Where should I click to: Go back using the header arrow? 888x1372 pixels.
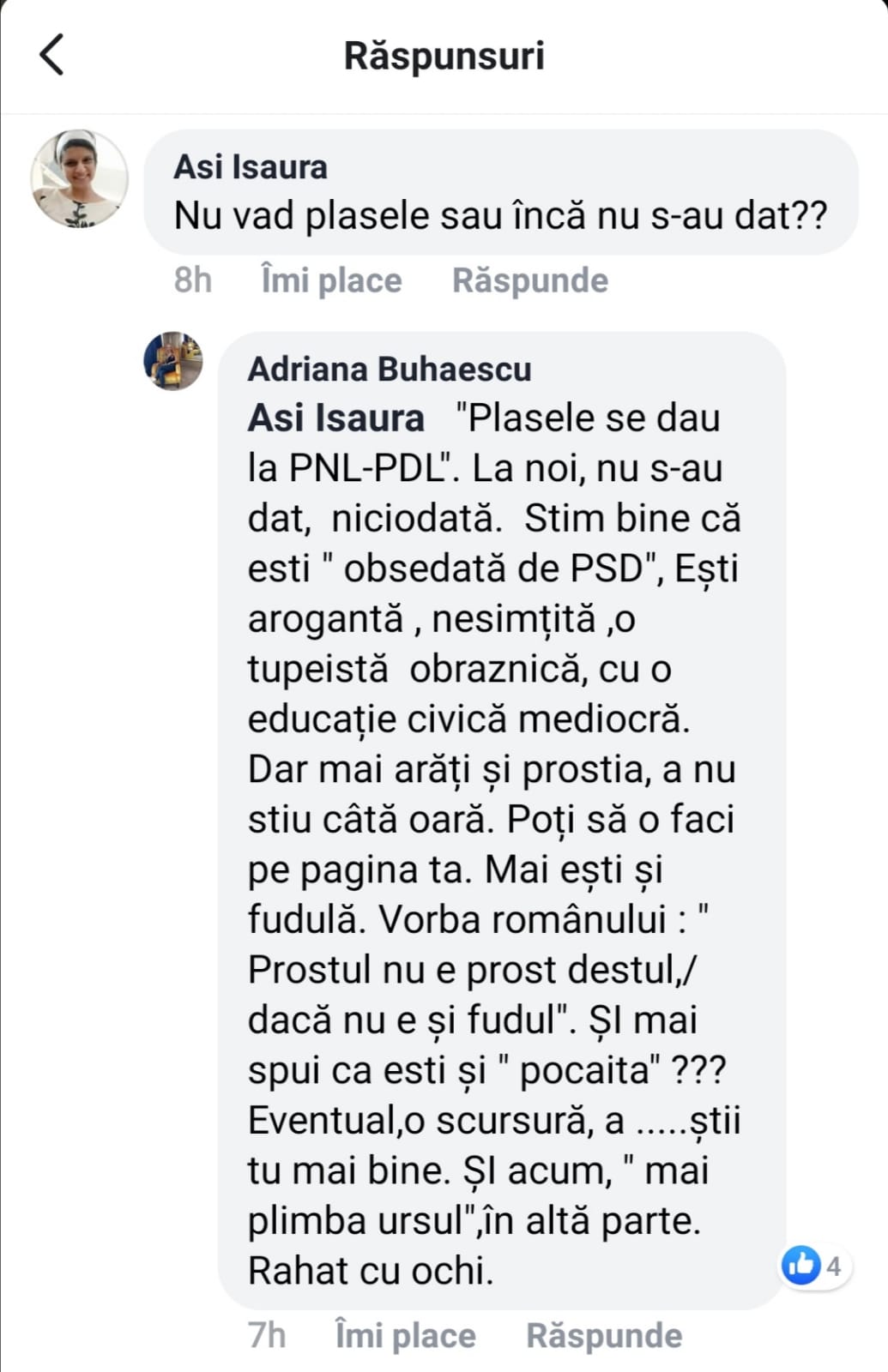51,55
